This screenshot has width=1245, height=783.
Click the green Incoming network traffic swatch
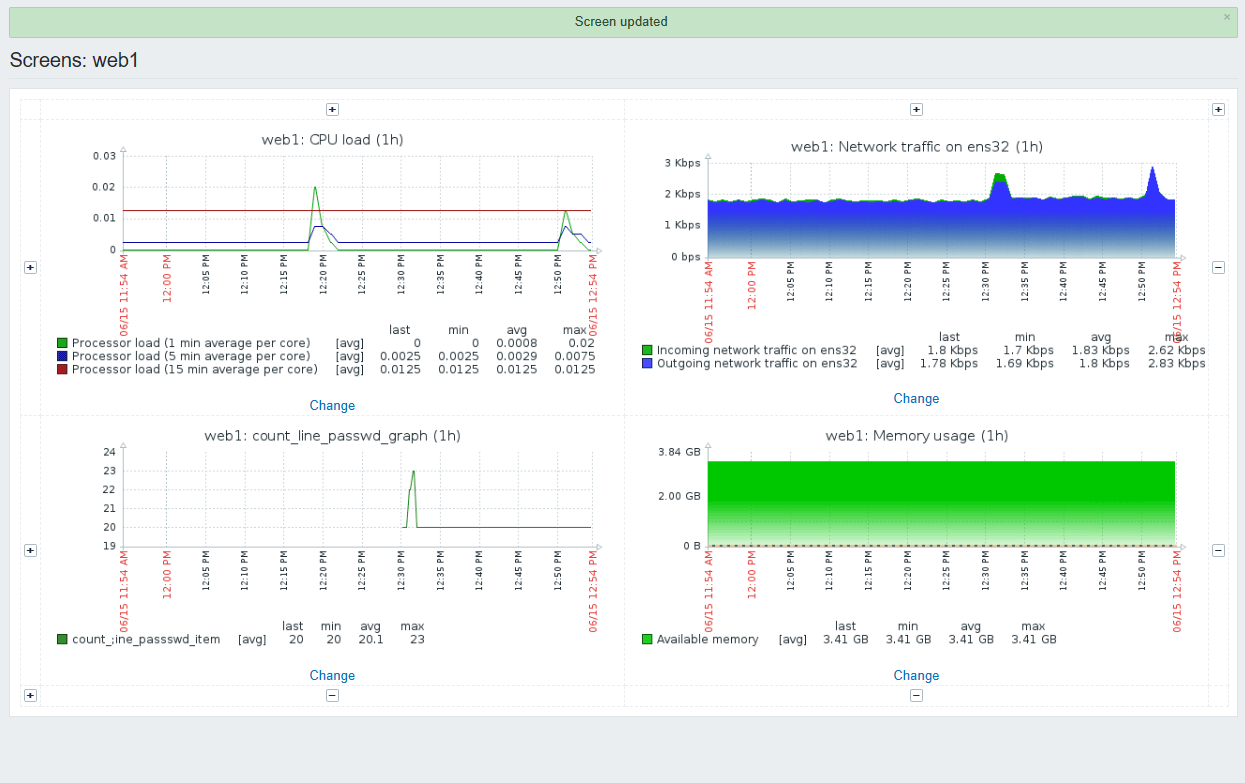point(647,350)
